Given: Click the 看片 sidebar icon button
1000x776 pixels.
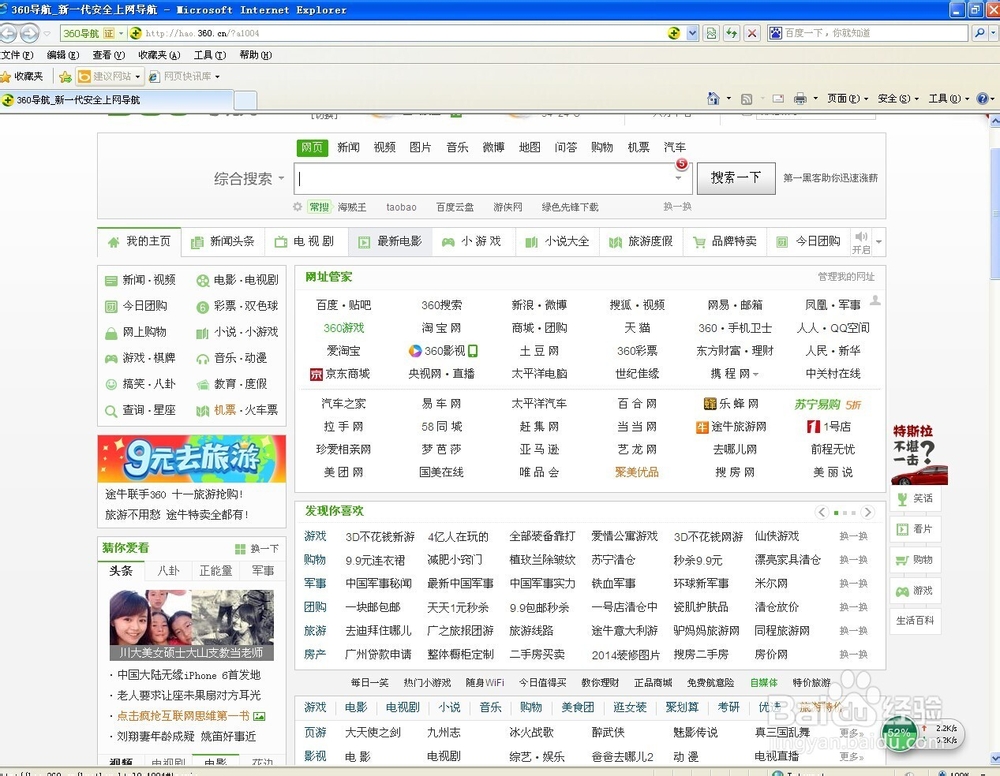Looking at the screenshot, I should click(x=915, y=529).
